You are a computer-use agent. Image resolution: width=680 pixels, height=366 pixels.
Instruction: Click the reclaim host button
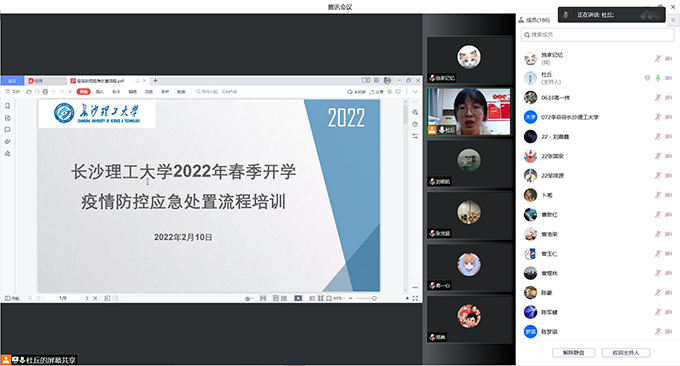point(626,353)
